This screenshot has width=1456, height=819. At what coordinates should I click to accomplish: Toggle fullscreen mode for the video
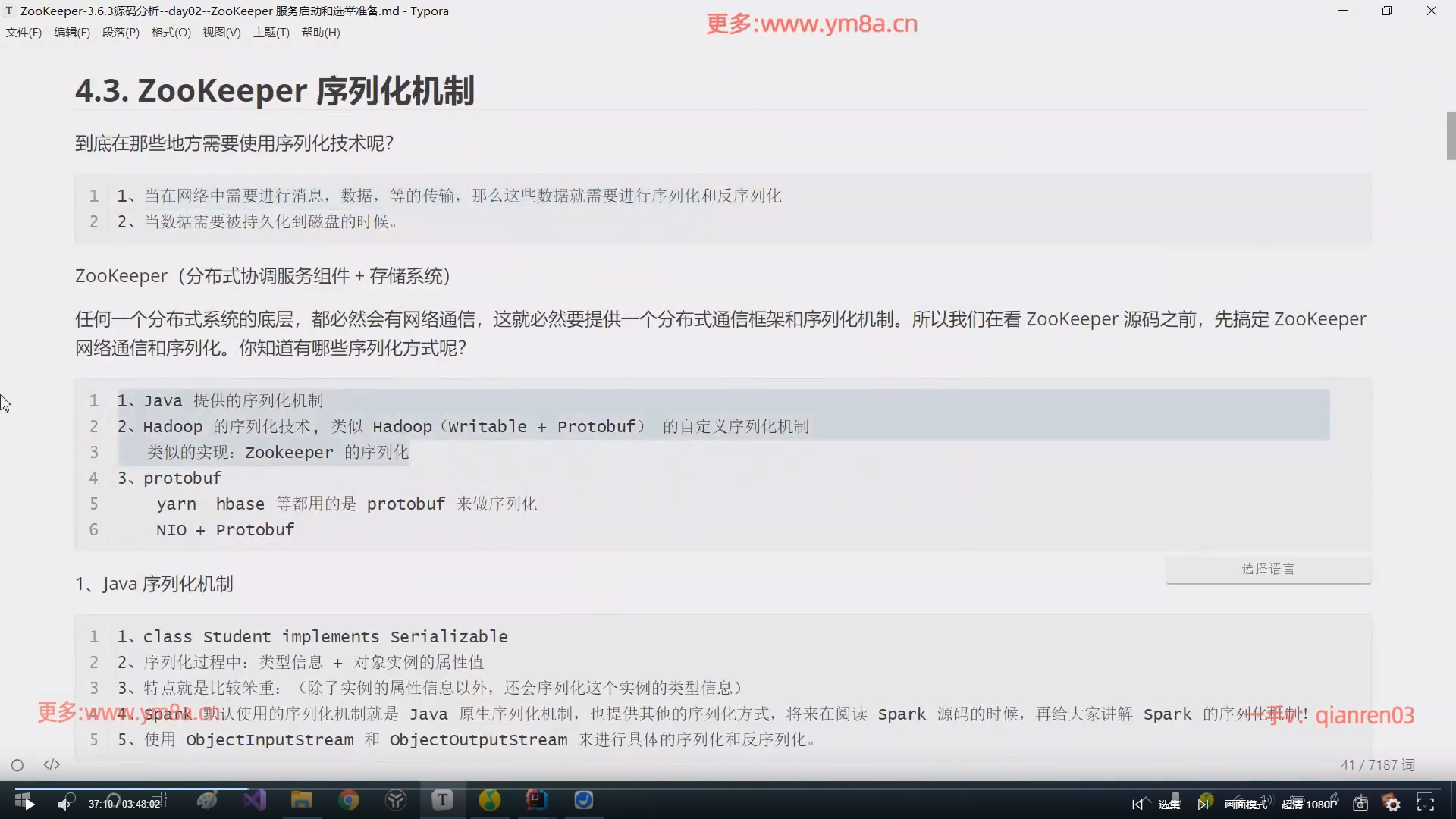point(1426,803)
